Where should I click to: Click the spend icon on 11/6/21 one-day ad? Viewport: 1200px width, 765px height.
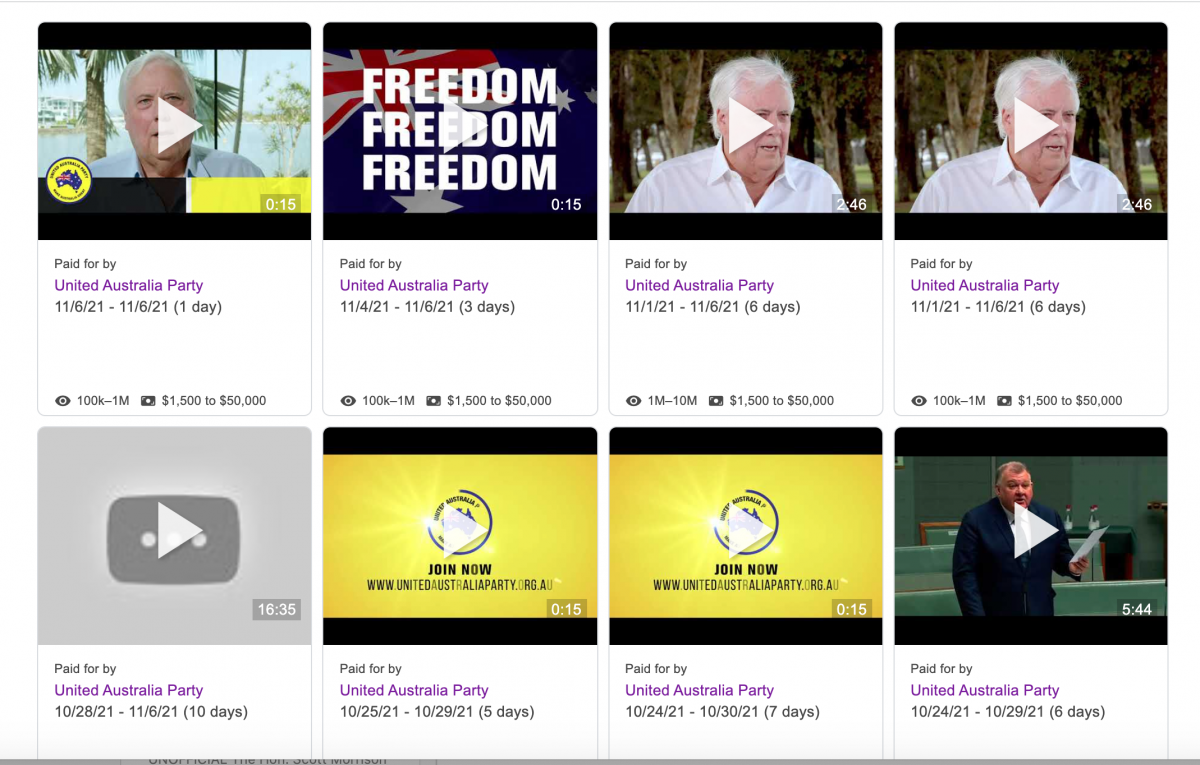click(x=148, y=401)
